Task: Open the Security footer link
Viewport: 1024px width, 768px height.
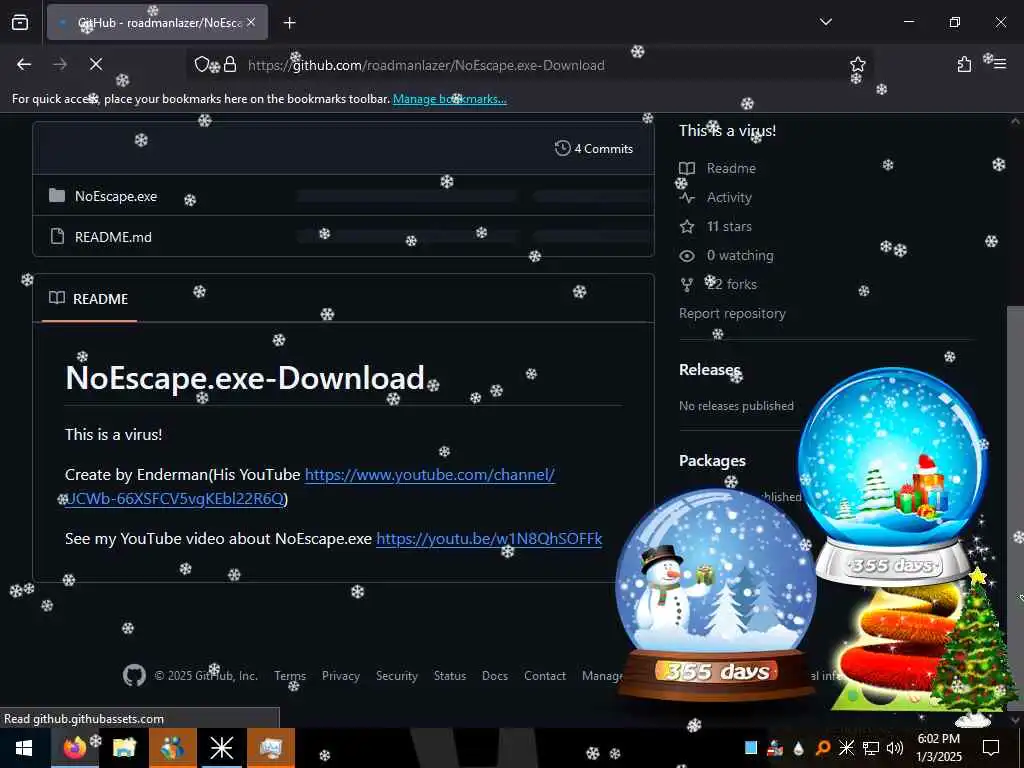Action: point(396,676)
